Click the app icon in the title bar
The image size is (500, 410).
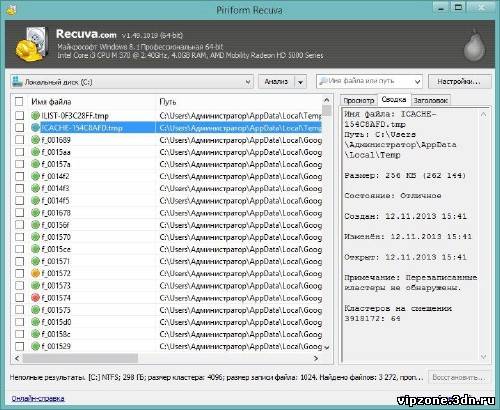[11, 10]
